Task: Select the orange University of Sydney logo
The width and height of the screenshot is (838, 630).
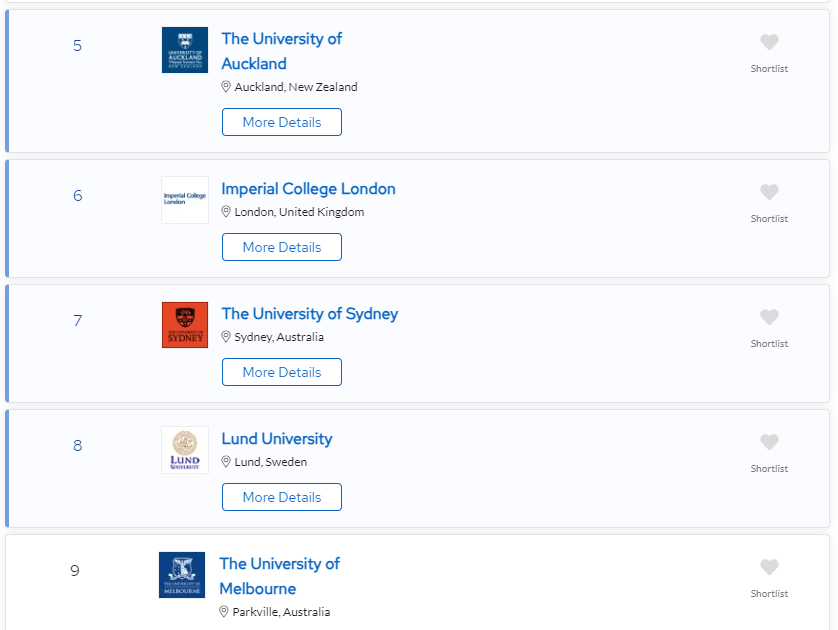Action: pos(185,325)
